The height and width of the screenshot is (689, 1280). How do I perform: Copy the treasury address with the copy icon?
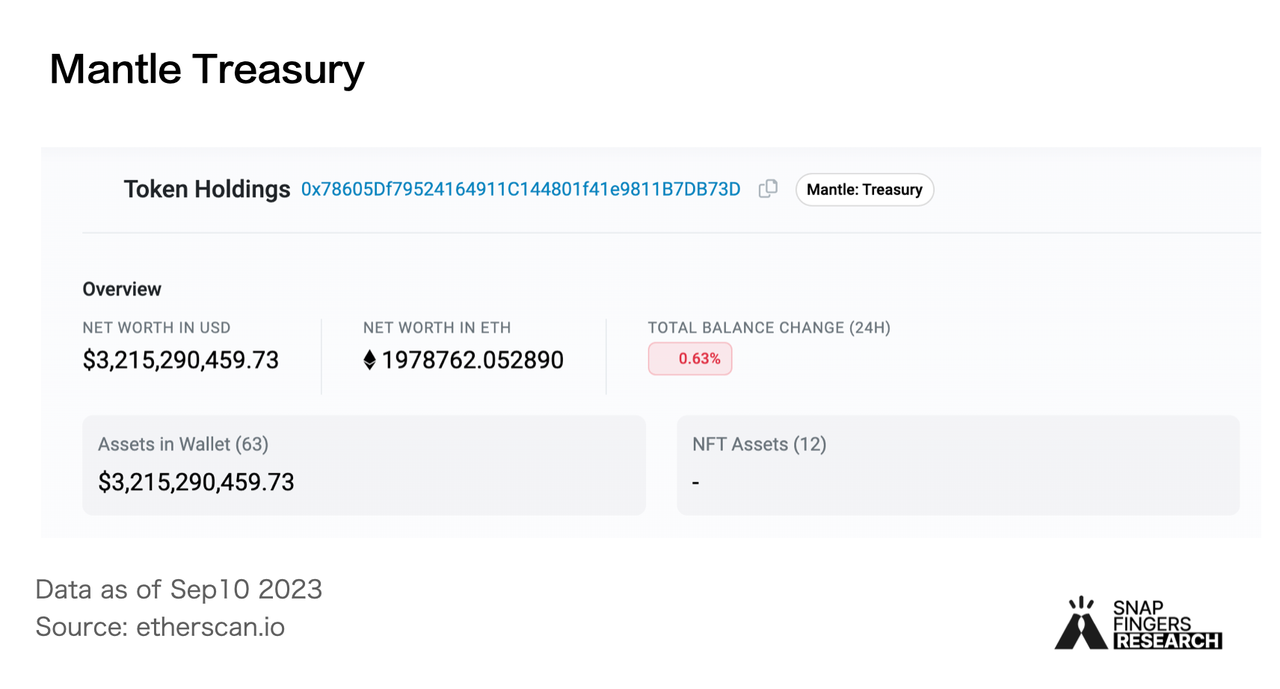[768, 189]
